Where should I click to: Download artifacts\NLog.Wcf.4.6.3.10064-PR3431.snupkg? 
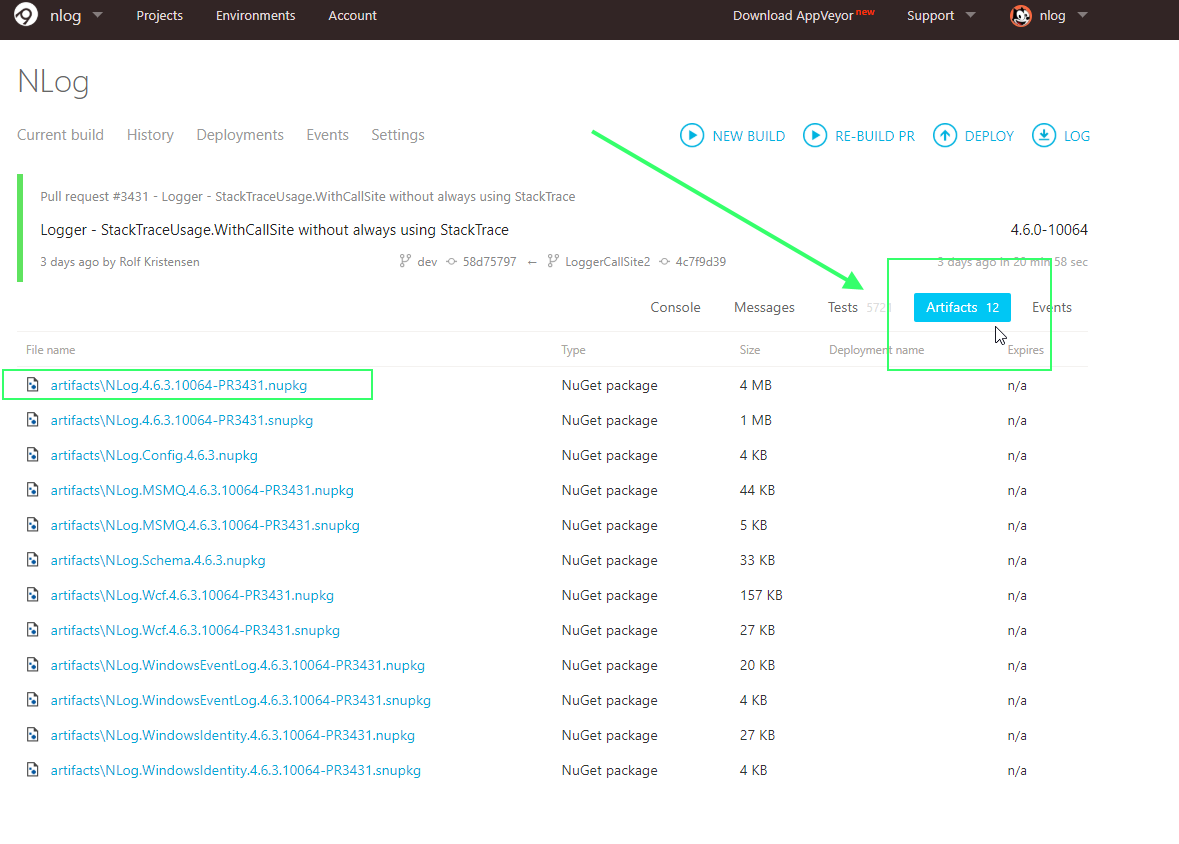(x=195, y=630)
